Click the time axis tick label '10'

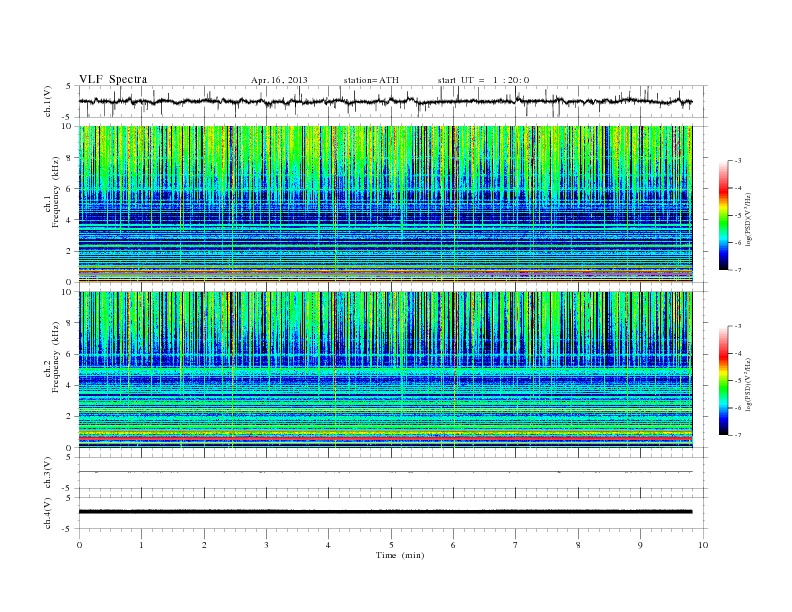703,545
